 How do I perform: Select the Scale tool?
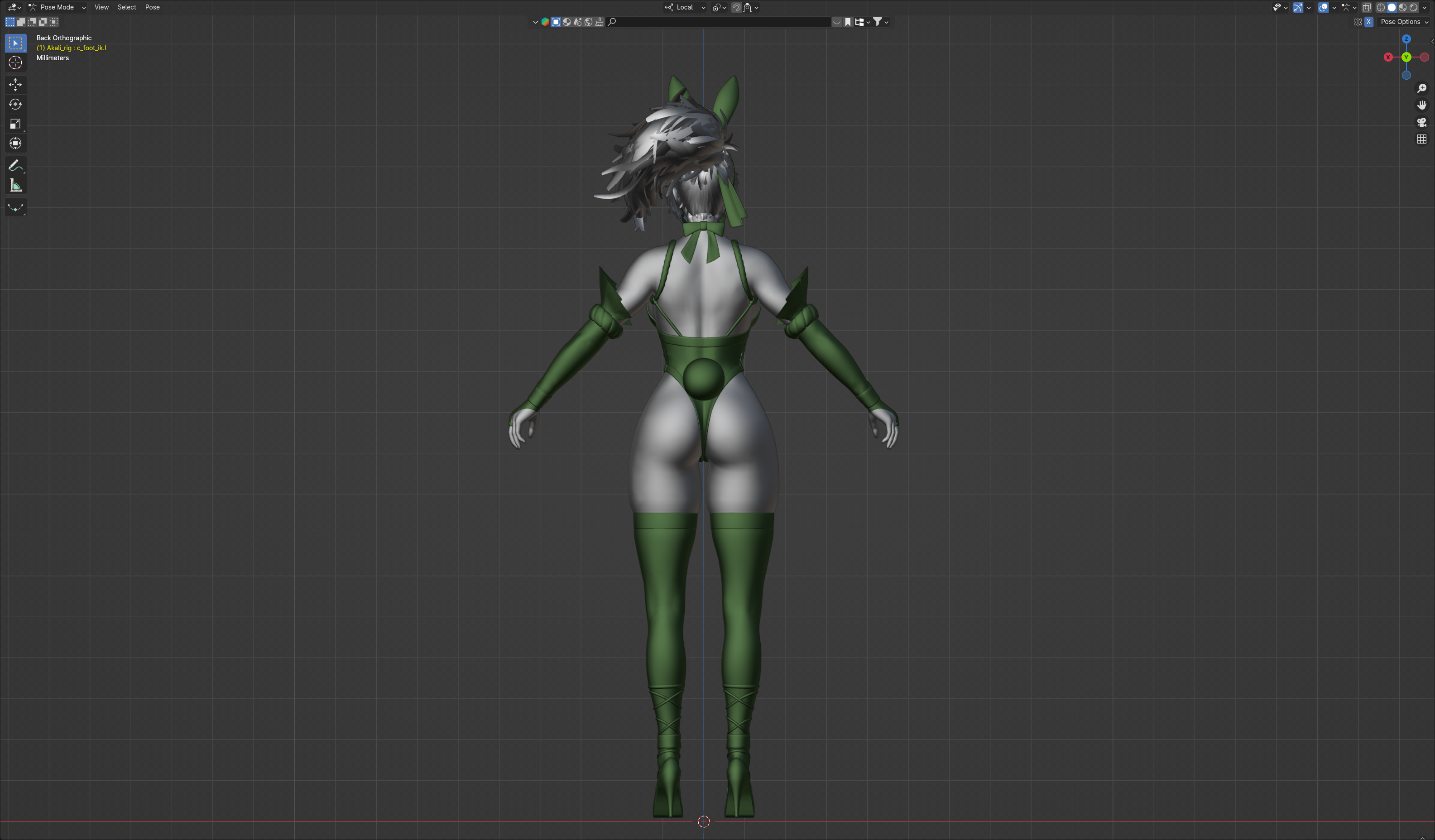(15, 124)
